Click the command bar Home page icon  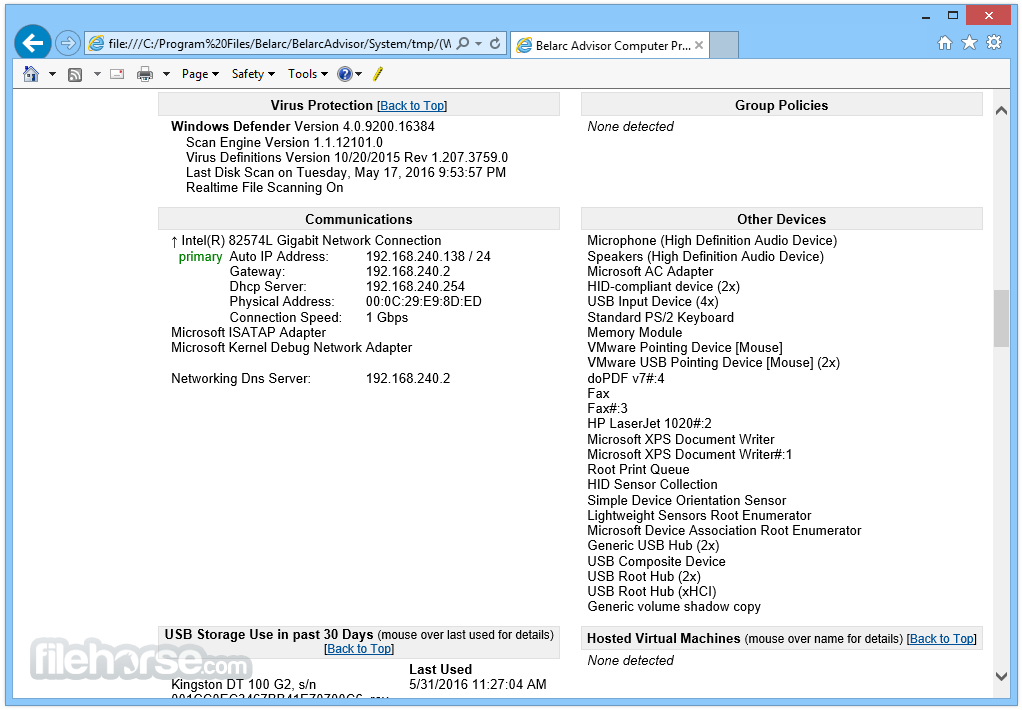(x=31, y=74)
